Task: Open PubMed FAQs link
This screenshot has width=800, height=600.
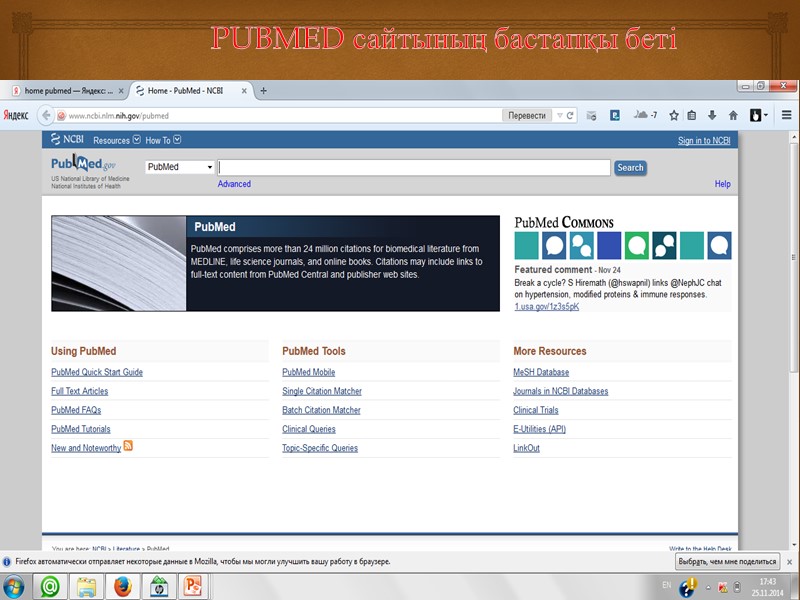Action: [x=76, y=410]
